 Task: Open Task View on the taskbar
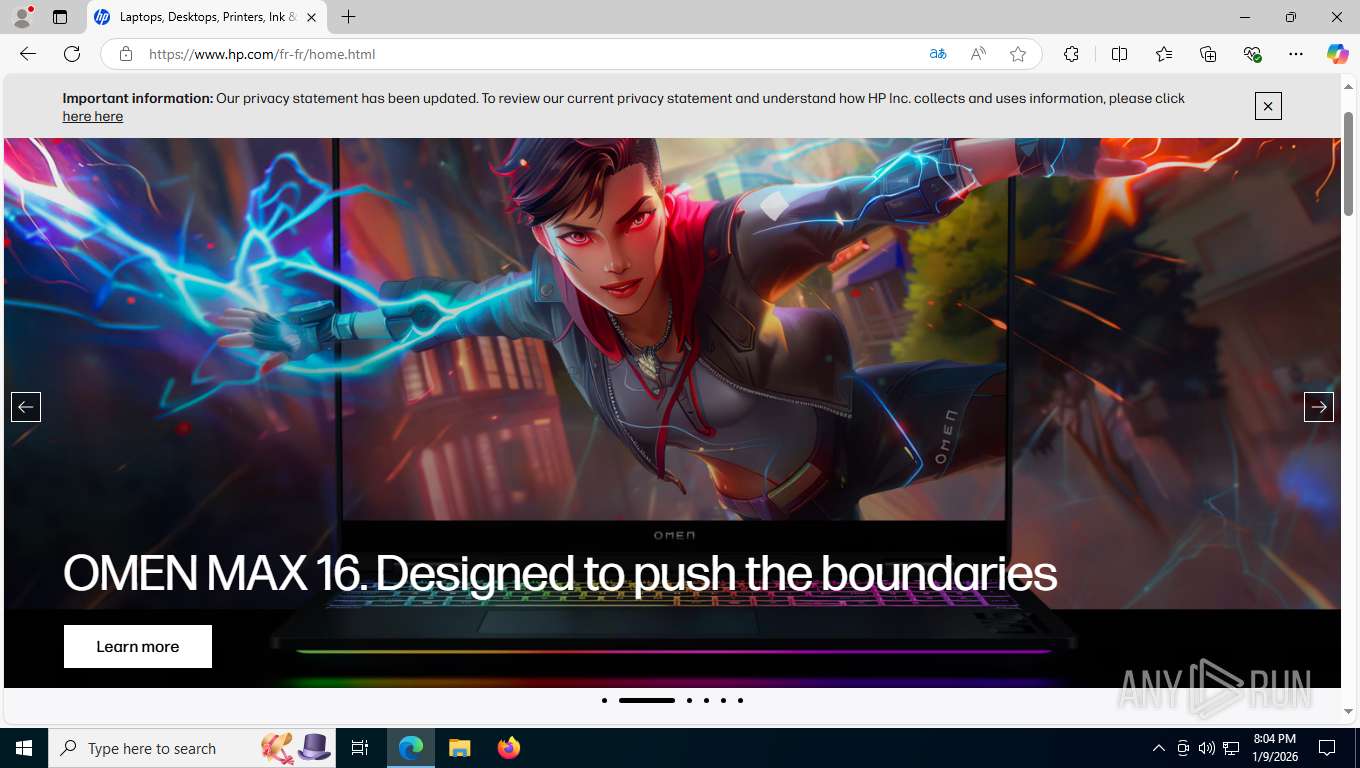coord(360,748)
